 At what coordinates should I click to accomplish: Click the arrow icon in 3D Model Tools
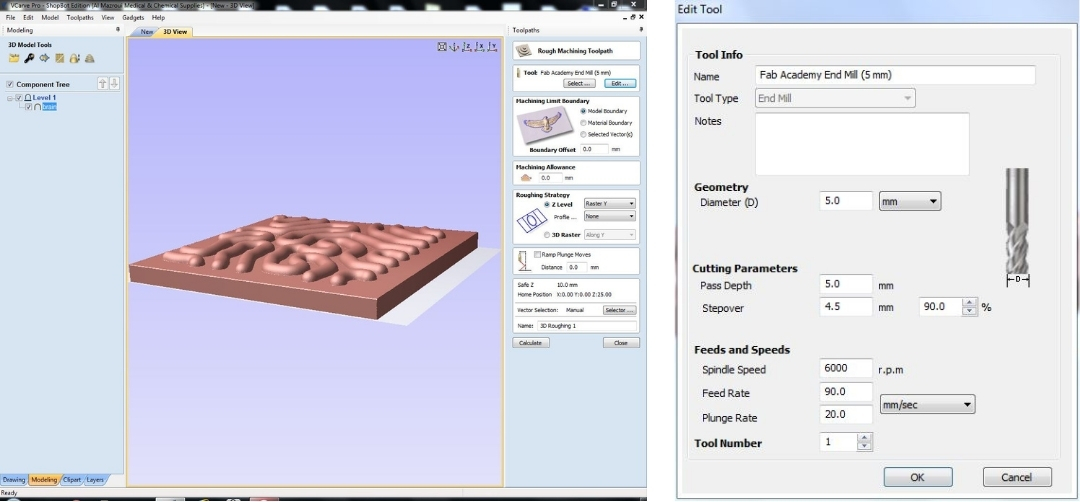coord(44,58)
